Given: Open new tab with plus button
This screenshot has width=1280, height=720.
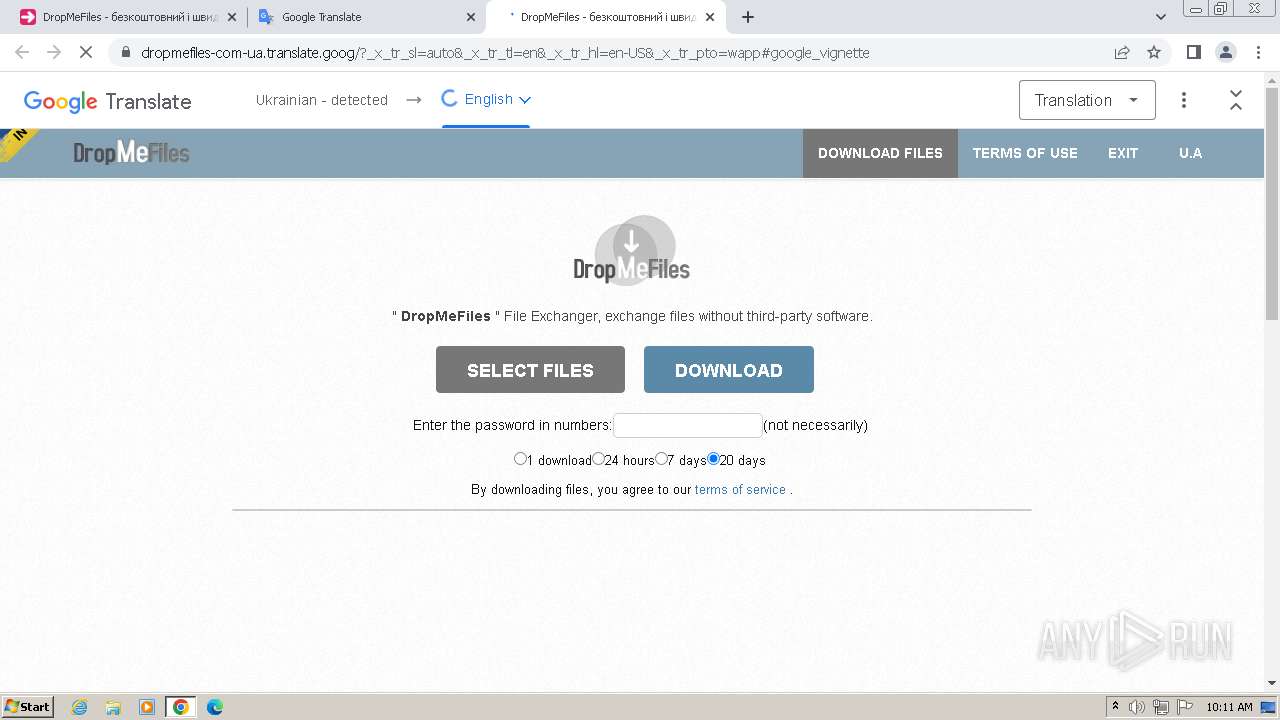Looking at the screenshot, I should coord(748,17).
